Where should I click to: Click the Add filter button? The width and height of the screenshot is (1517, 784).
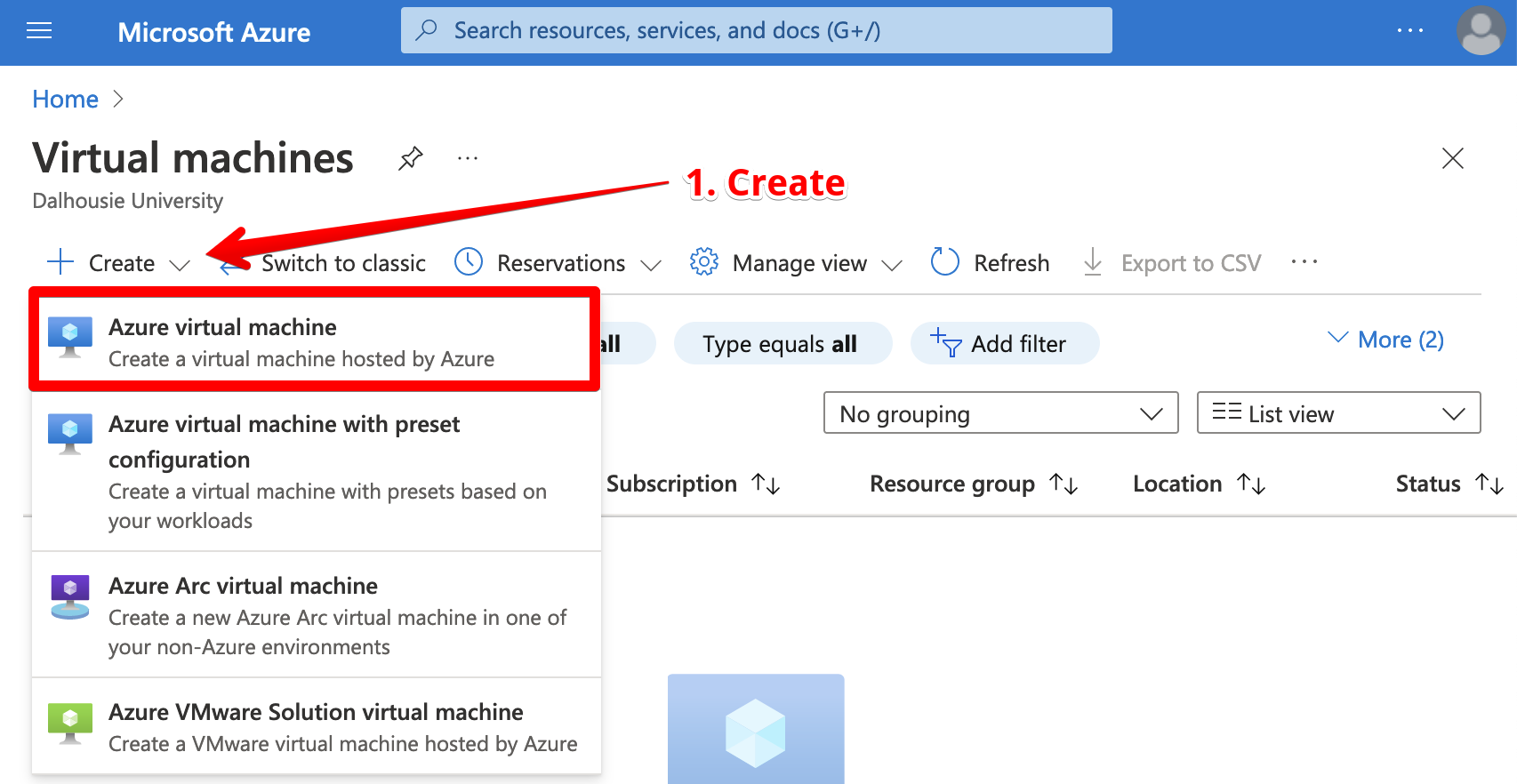pos(1004,344)
